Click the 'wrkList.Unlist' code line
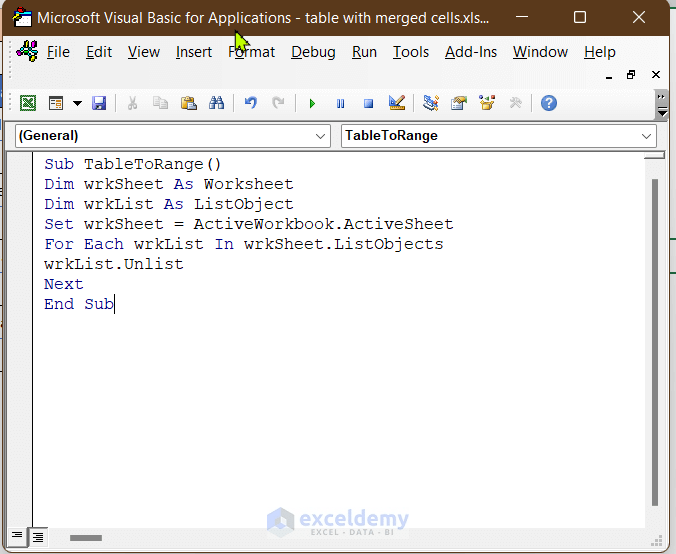Screen dimensions: 676x554 pos(114,264)
